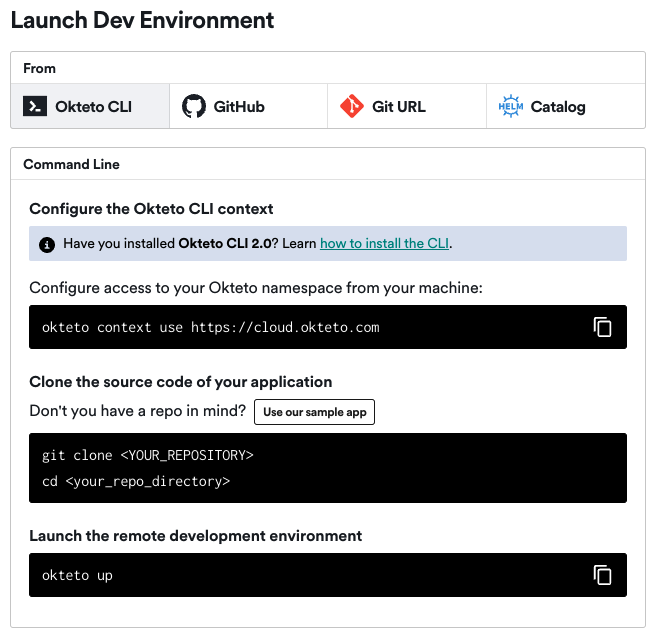658x638 pixels.
Task: Click the cd <your_repo_directory> line
Action: click(x=136, y=481)
